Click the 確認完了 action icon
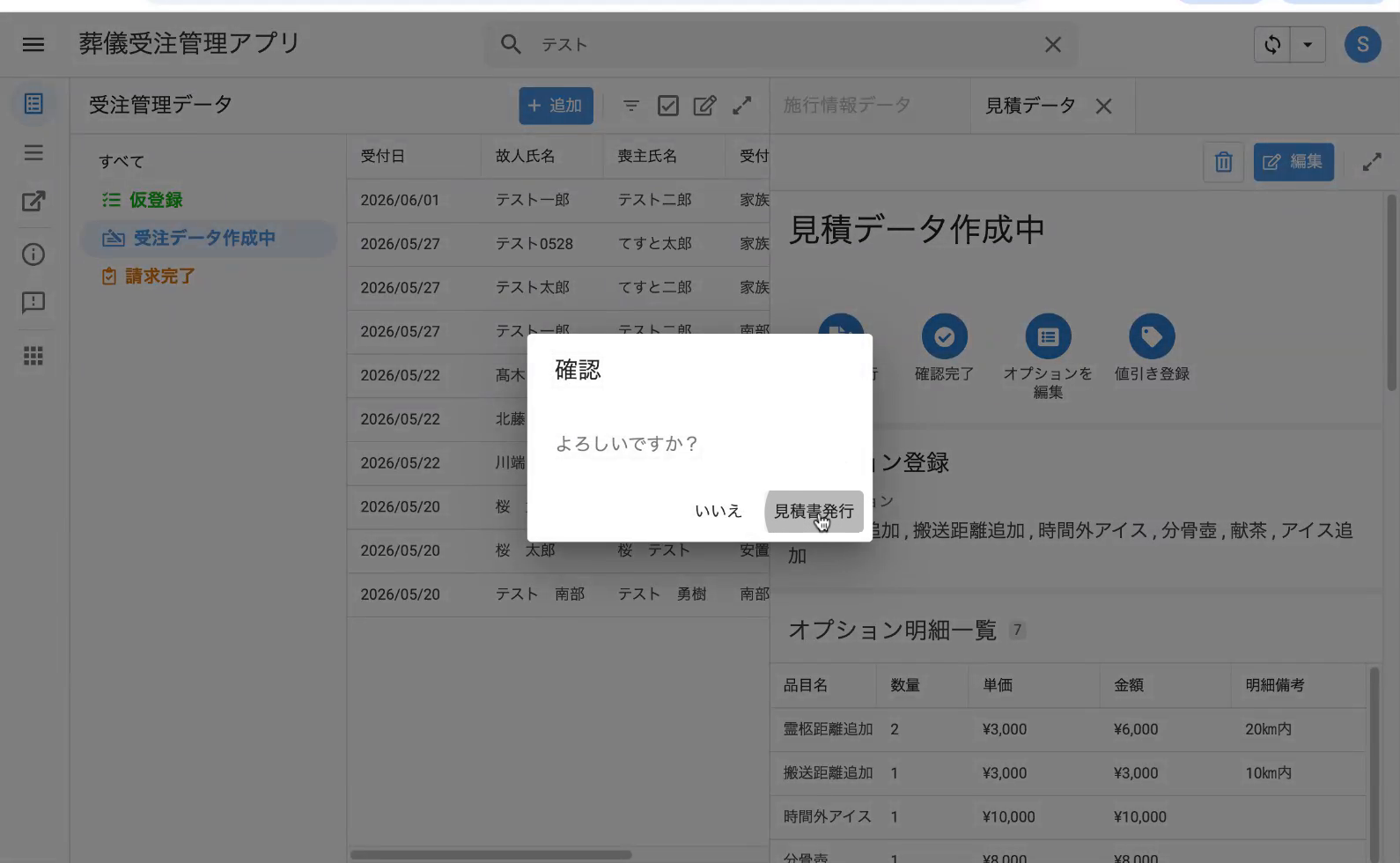The image size is (1400, 863). tap(944, 336)
